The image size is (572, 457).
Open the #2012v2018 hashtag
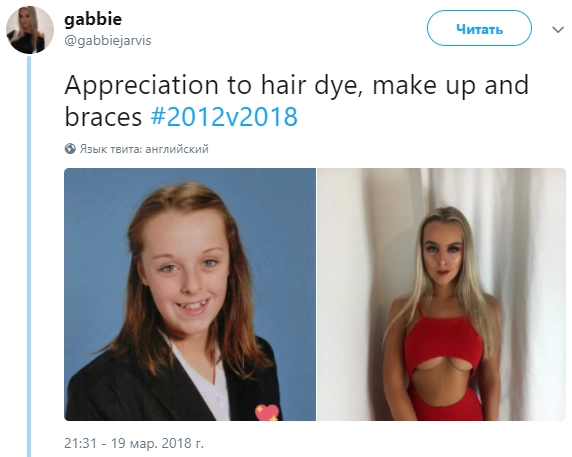[x=224, y=117]
